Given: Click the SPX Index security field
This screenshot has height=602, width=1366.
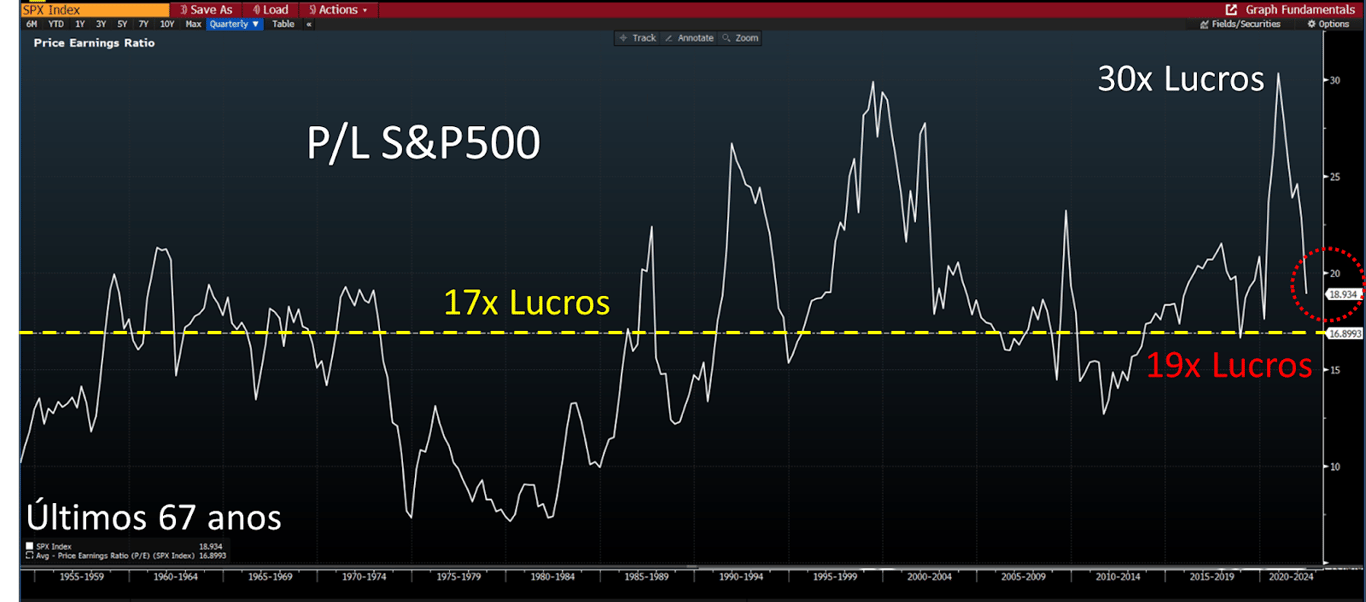Looking at the screenshot, I should tap(94, 9).
